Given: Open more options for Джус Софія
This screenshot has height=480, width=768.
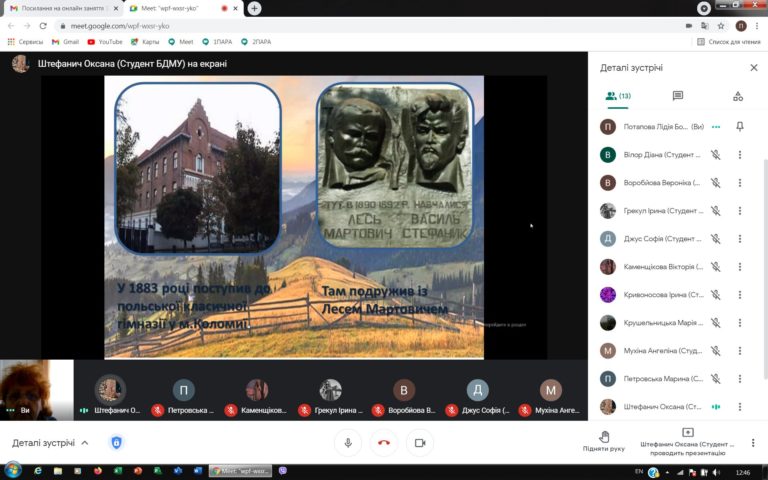Looking at the screenshot, I should point(740,239).
